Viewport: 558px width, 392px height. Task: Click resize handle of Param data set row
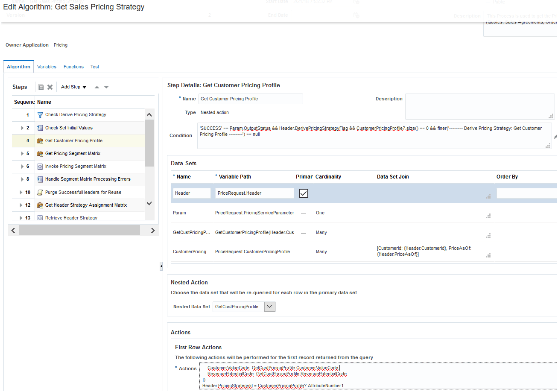pyautogui.click(x=488, y=216)
